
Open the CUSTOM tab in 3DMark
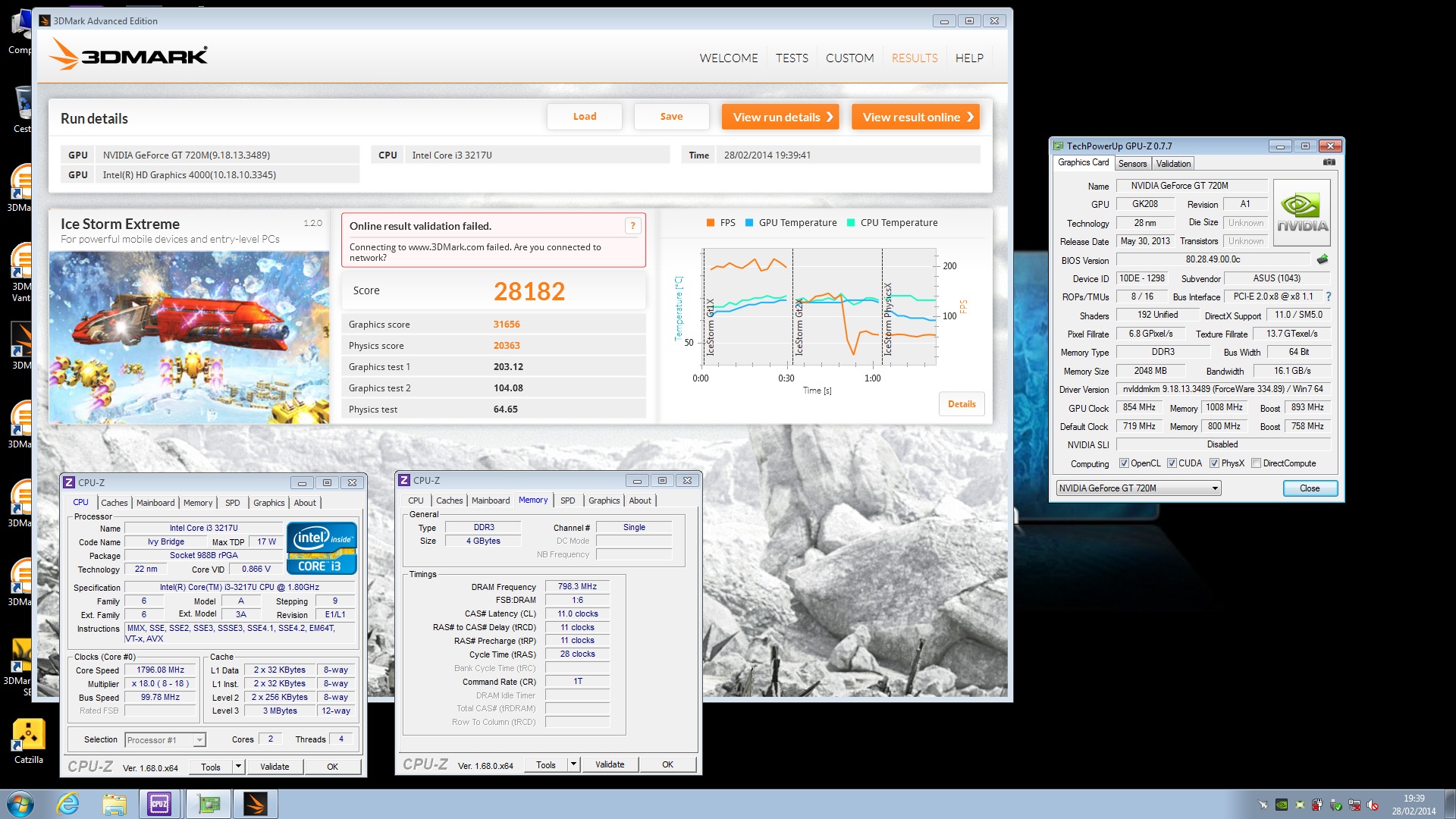(849, 58)
